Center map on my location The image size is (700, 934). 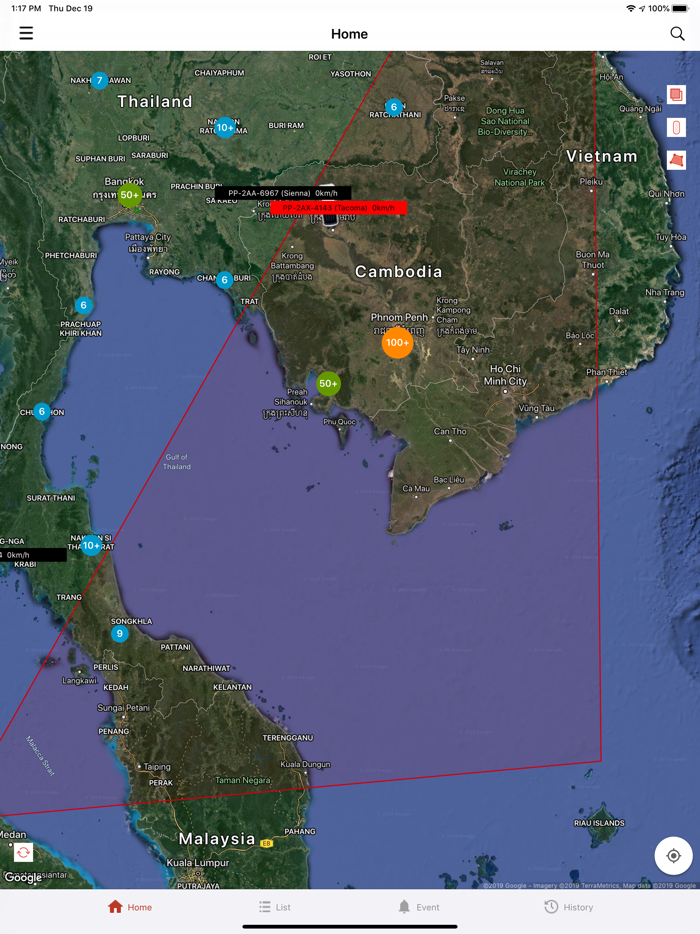click(x=673, y=856)
